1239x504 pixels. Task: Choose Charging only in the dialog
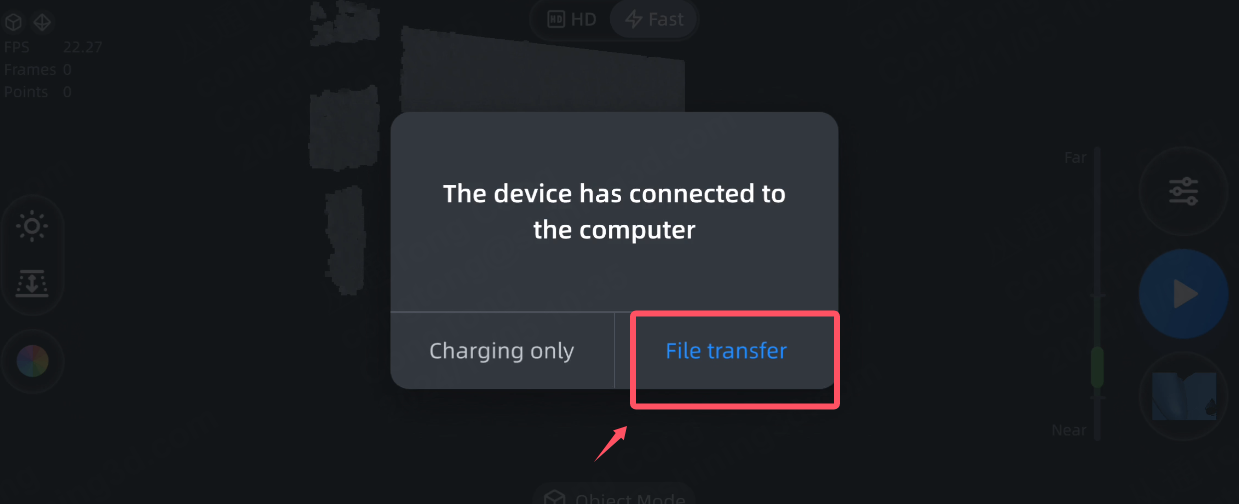(502, 351)
